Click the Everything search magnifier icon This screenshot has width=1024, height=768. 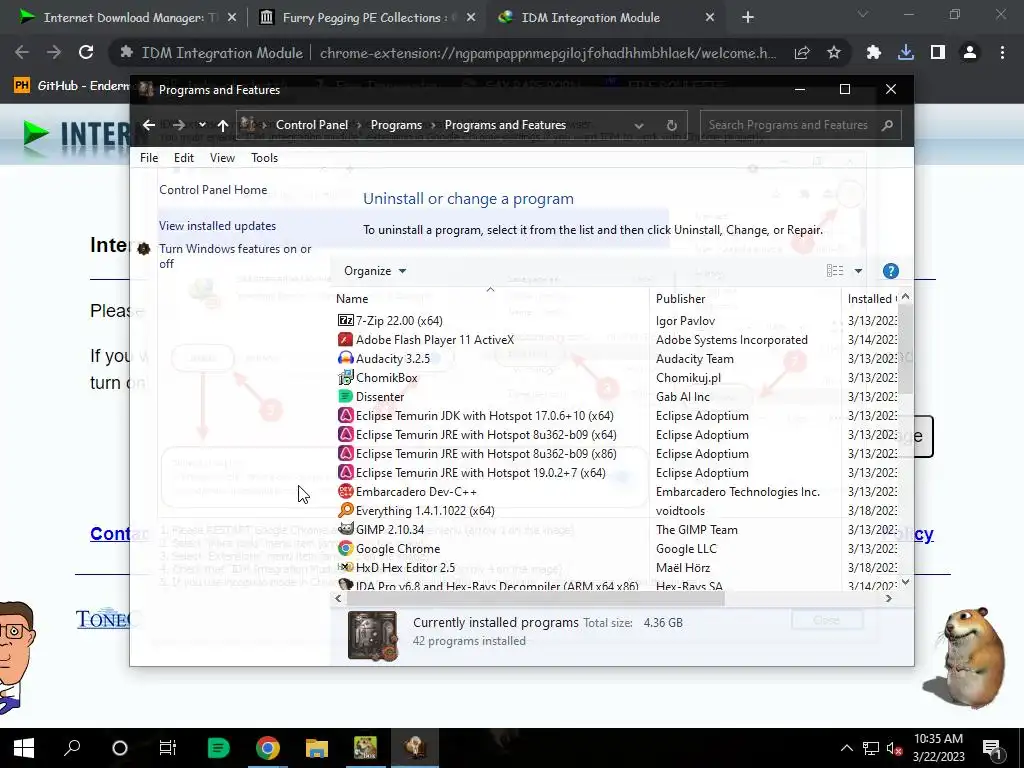pyautogui.click(x=345, y=510)
